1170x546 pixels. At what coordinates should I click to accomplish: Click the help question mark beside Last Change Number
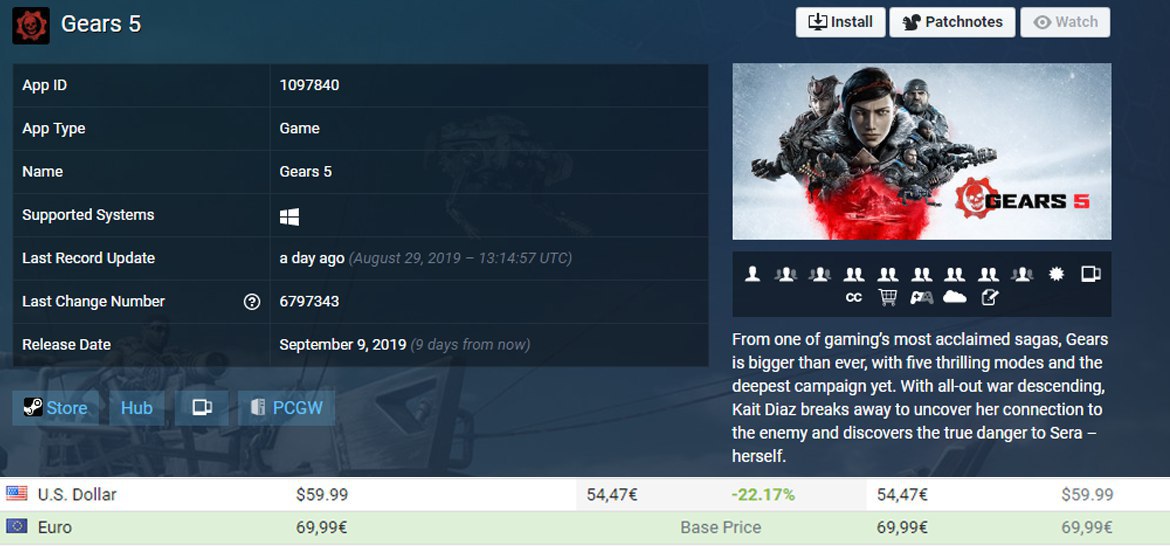pos(251,301)
